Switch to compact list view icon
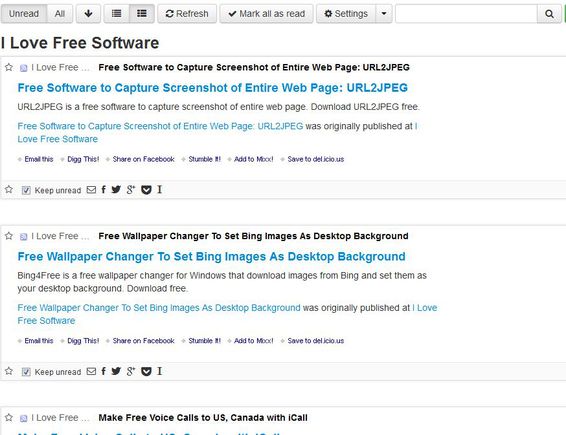The height and width of the screenshot is (435, 566). (x=116, y=14)
